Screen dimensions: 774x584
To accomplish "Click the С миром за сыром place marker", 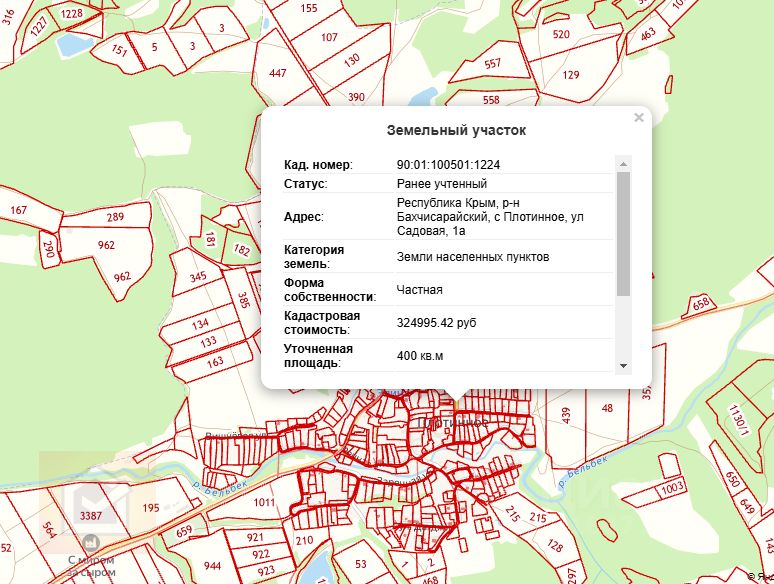I will tap(91, 543).
